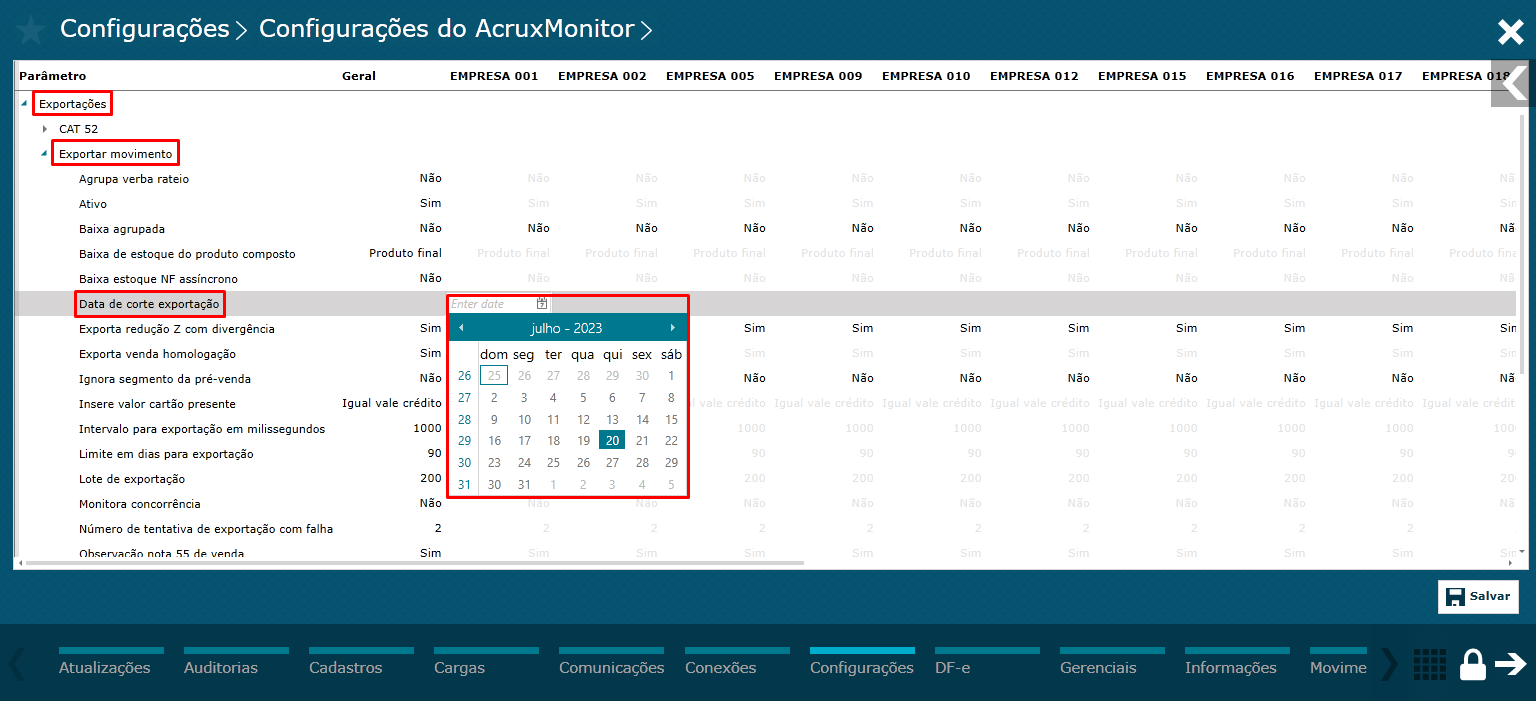The image size is (1536, 701).
Task: Select day 25 of June in calendar
Action: click(x=494, y=375)
